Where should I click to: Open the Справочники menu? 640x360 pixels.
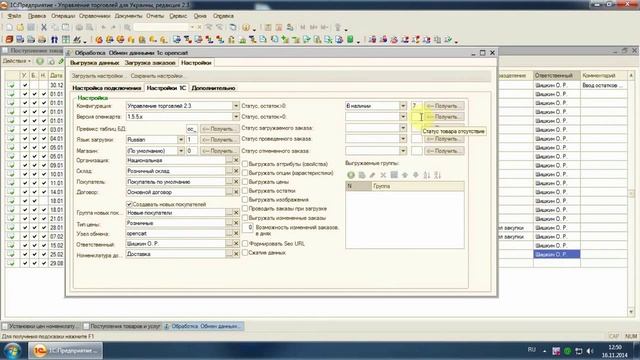[x=95, y=16]
